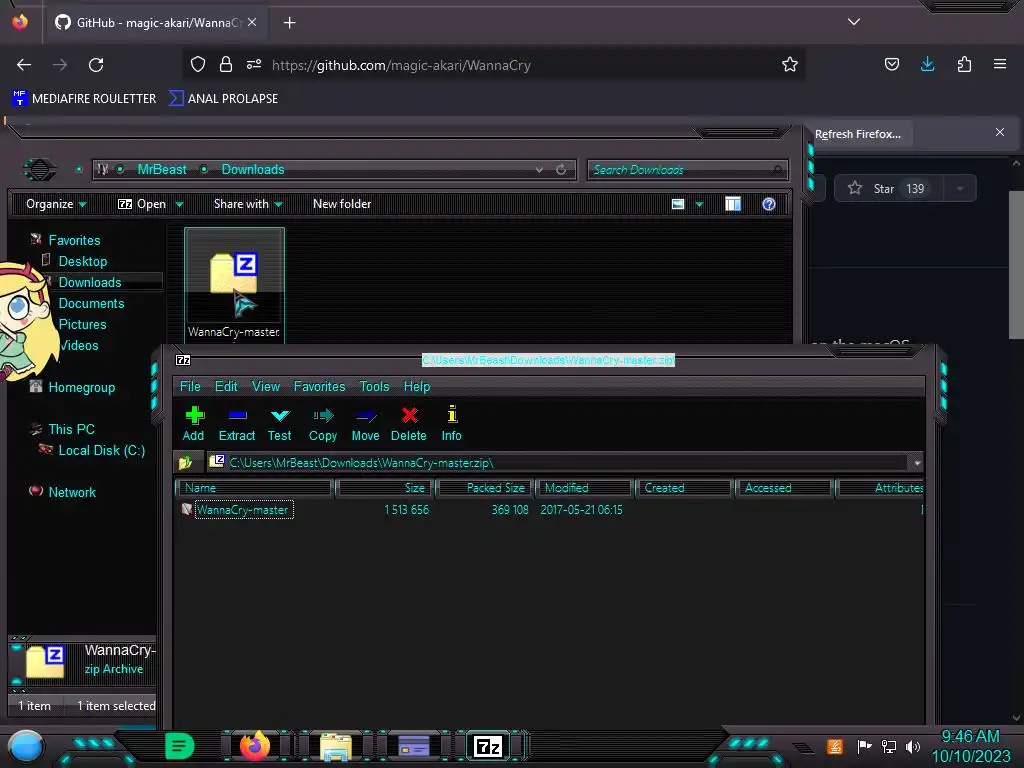The image size is (1024, 768).
Task: Open This PC in navigation pane
Action: click(x=71, y=429)
